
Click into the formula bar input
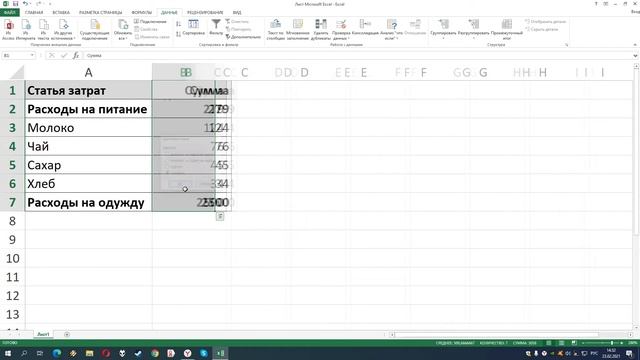click(358, 56)
